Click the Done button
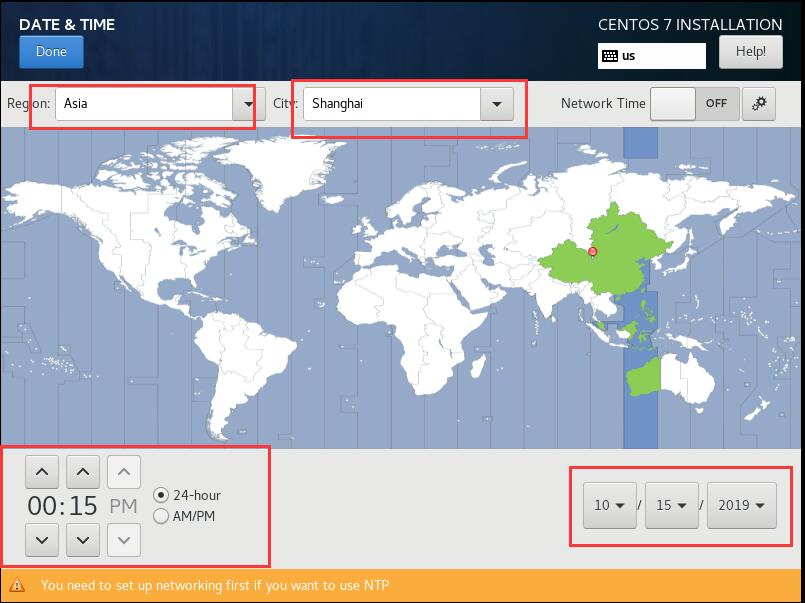The width and height of the screenshot is (805, 603). click(x=51, y=52)
